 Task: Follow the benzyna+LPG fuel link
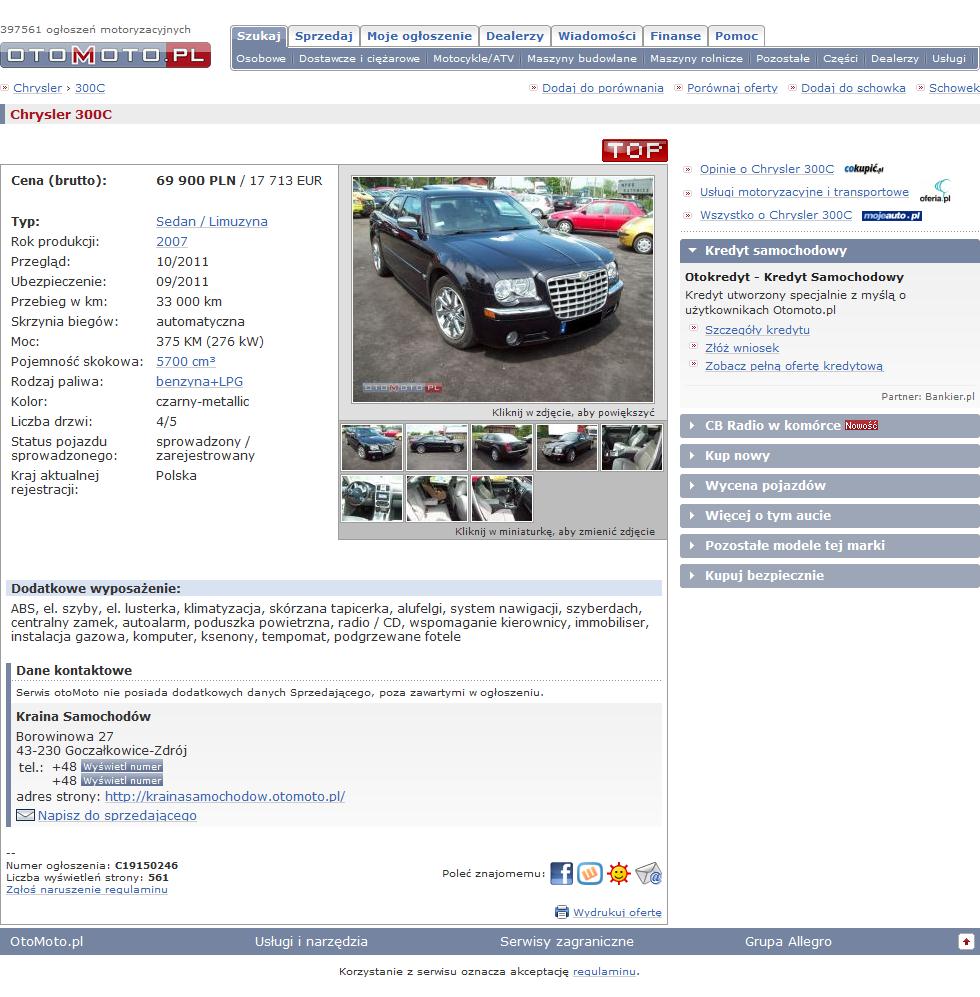click(199, 382)
